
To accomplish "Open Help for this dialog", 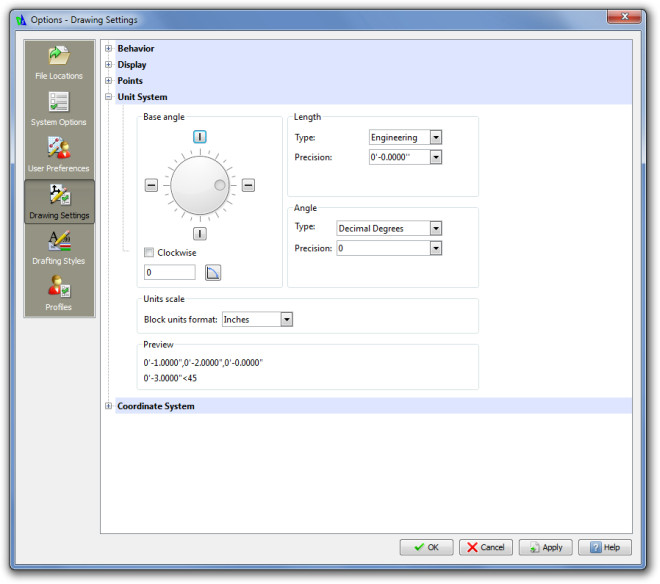I will point(605,547).
